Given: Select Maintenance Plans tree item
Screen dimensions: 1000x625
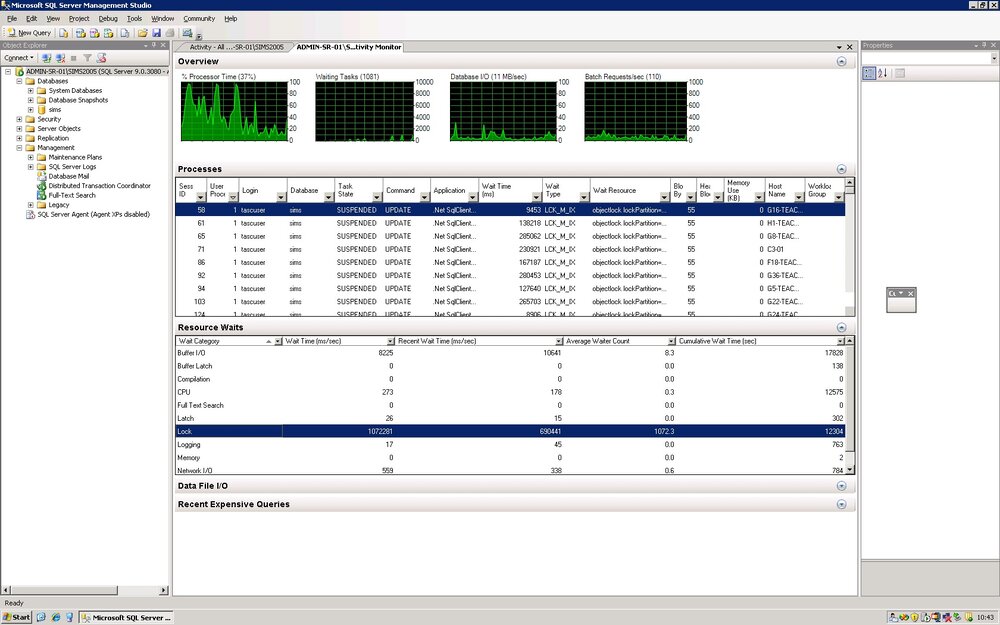Looking at the screenshot, I should (75, 157).
